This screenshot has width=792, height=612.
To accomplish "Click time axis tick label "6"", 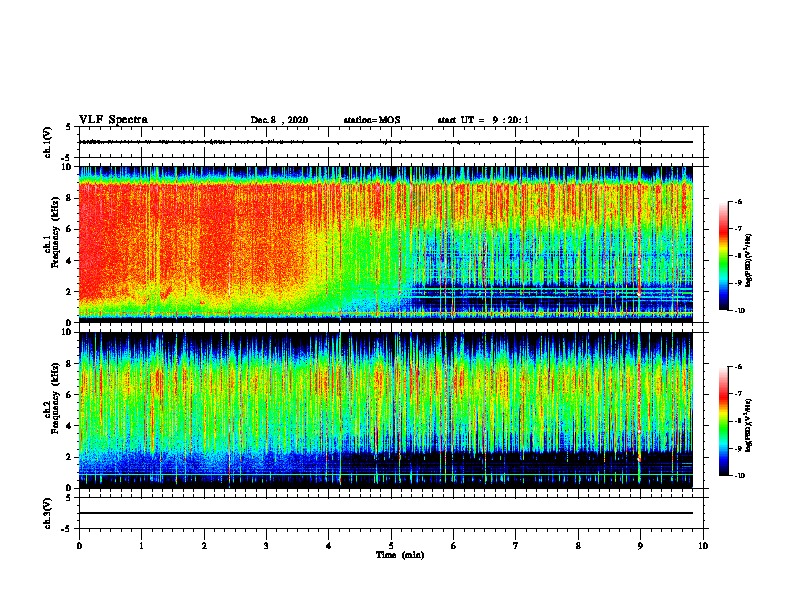I will point(454,546).
